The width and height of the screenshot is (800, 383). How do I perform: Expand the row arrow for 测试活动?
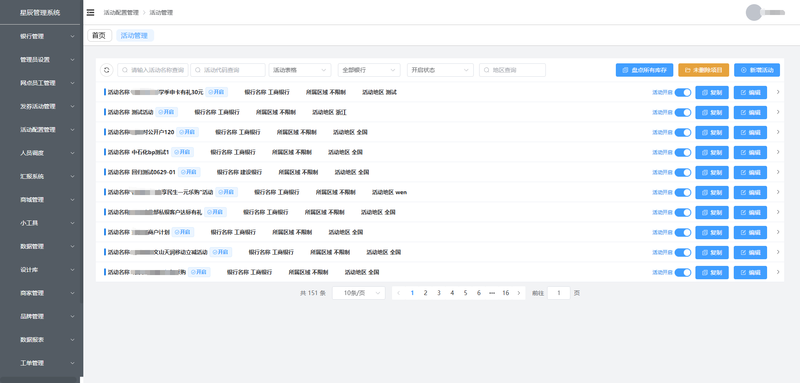click(778, 112)
